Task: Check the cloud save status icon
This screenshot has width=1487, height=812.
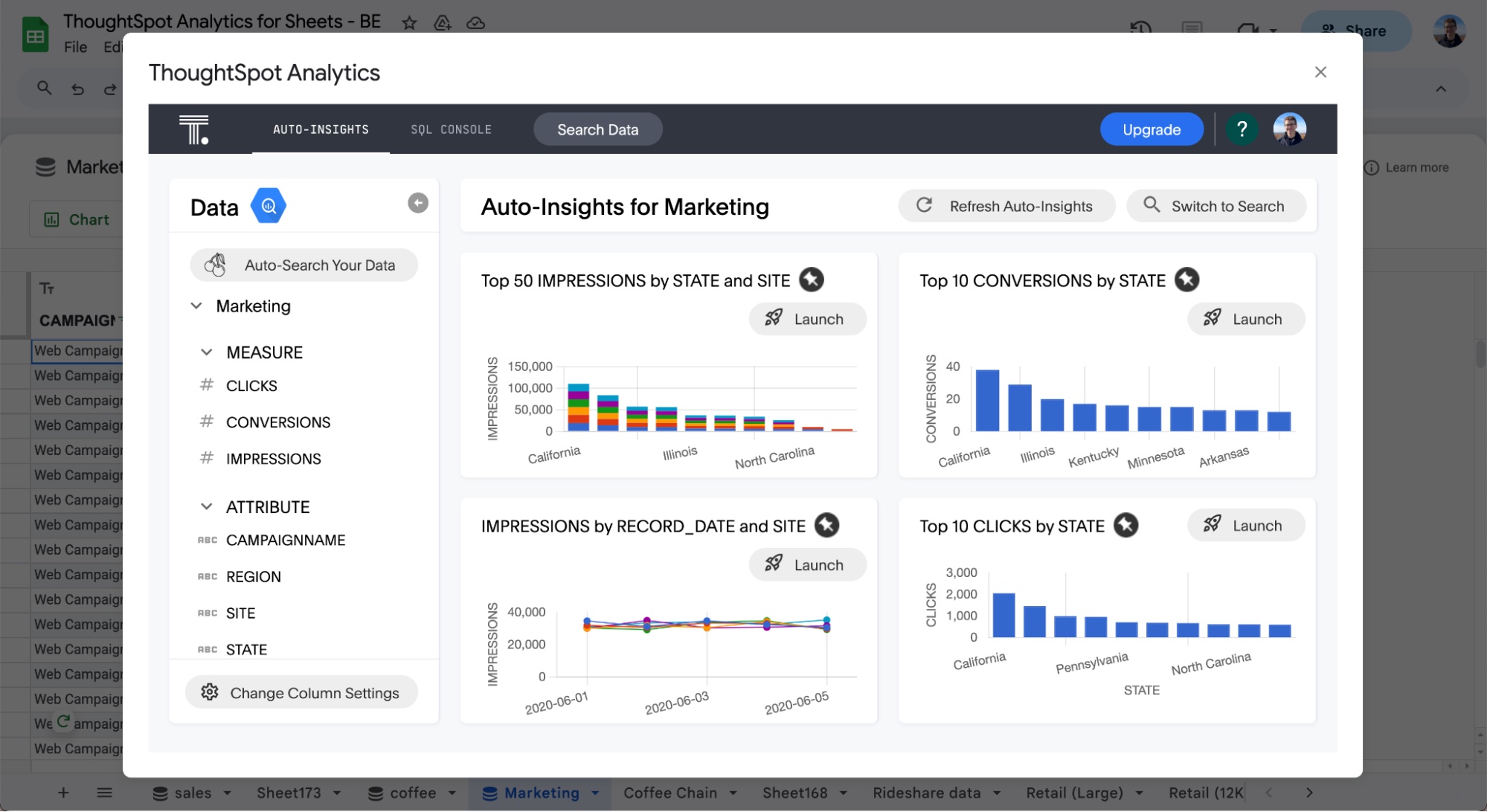Action: (475, 23)
